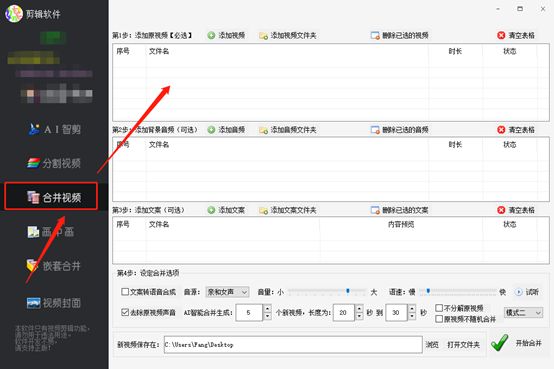Decrease the maximum length 30 seconds stepper
The image size is (554, 369).
pyautogui.click(x=412, y=316)
